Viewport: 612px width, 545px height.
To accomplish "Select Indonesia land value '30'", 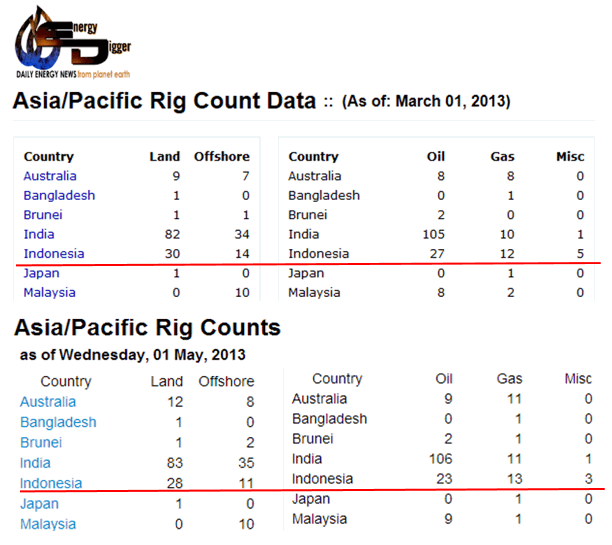I will [172, 254].
